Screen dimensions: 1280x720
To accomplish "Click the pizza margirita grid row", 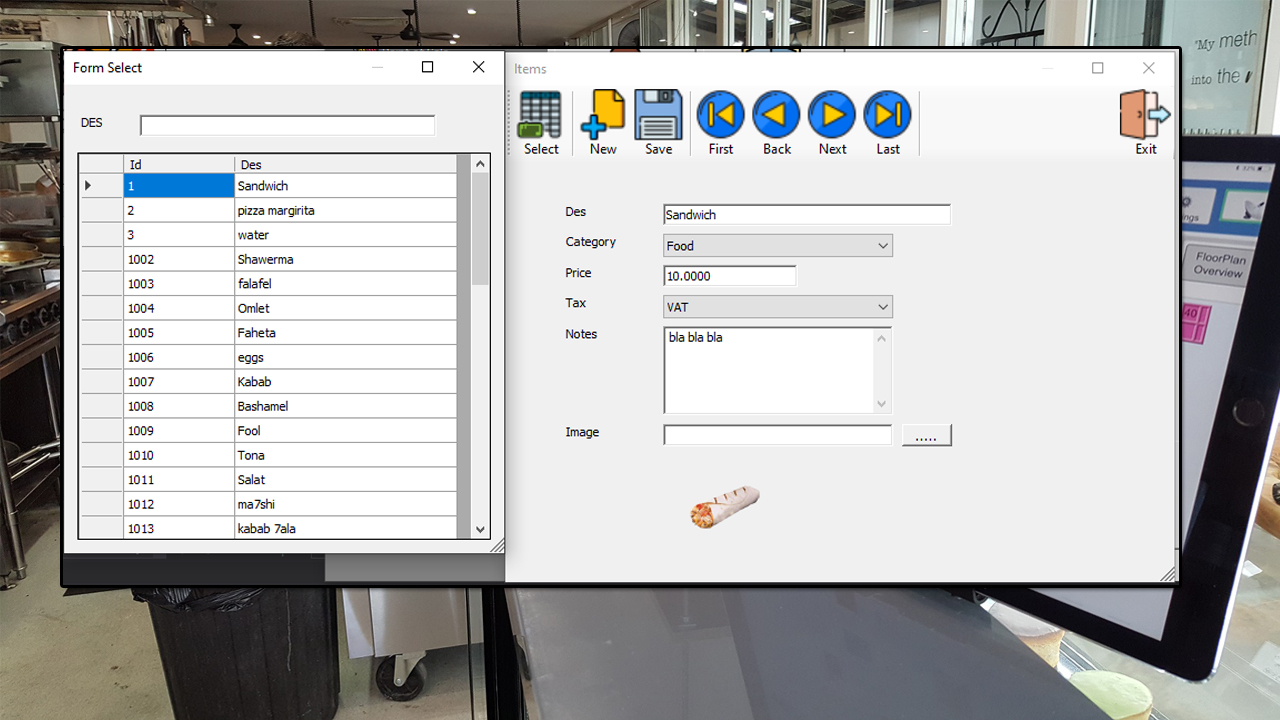I will pyautogui.click(x=300, y=210).
